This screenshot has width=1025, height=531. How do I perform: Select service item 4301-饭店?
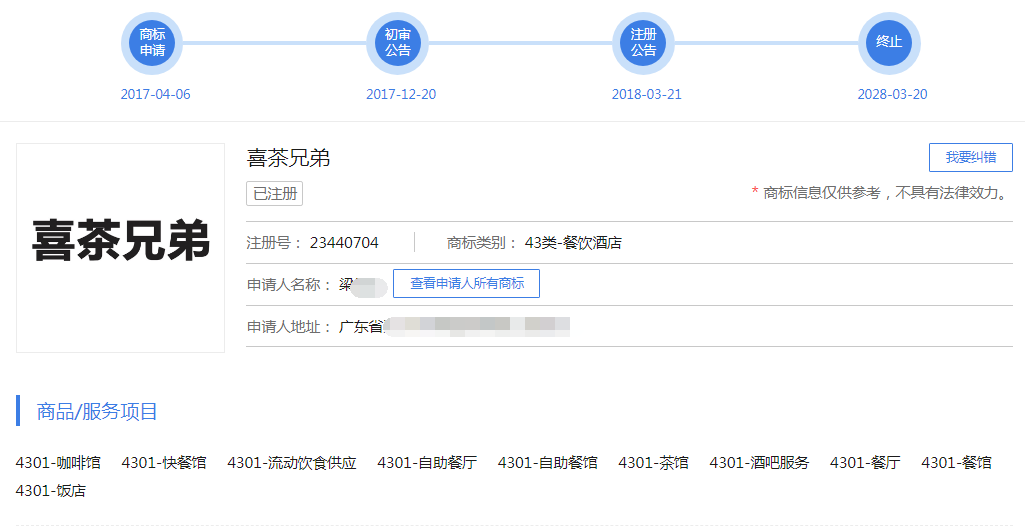pyautogui.click(x=51, y=490)
